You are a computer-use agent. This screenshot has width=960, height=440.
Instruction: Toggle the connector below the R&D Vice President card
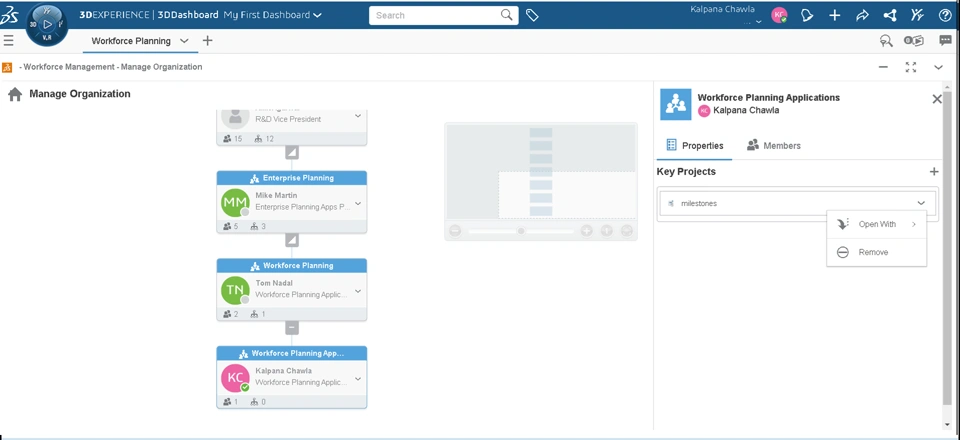(291, 152)
